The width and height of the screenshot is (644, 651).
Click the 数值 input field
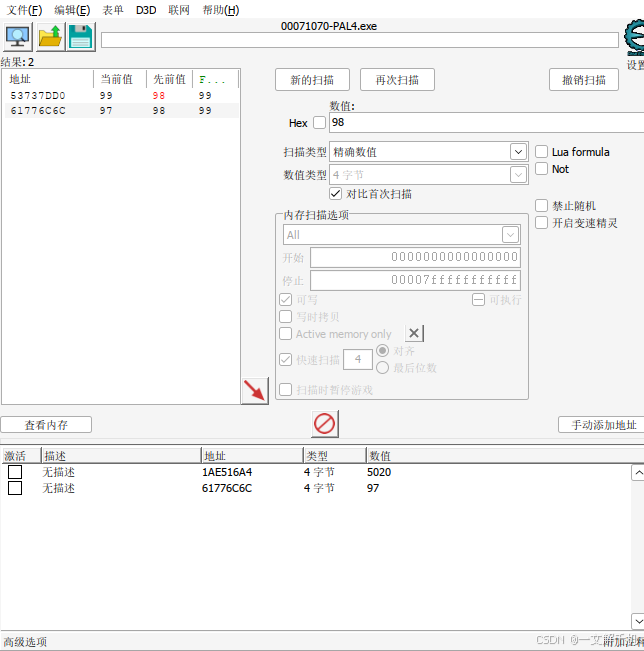487,122
